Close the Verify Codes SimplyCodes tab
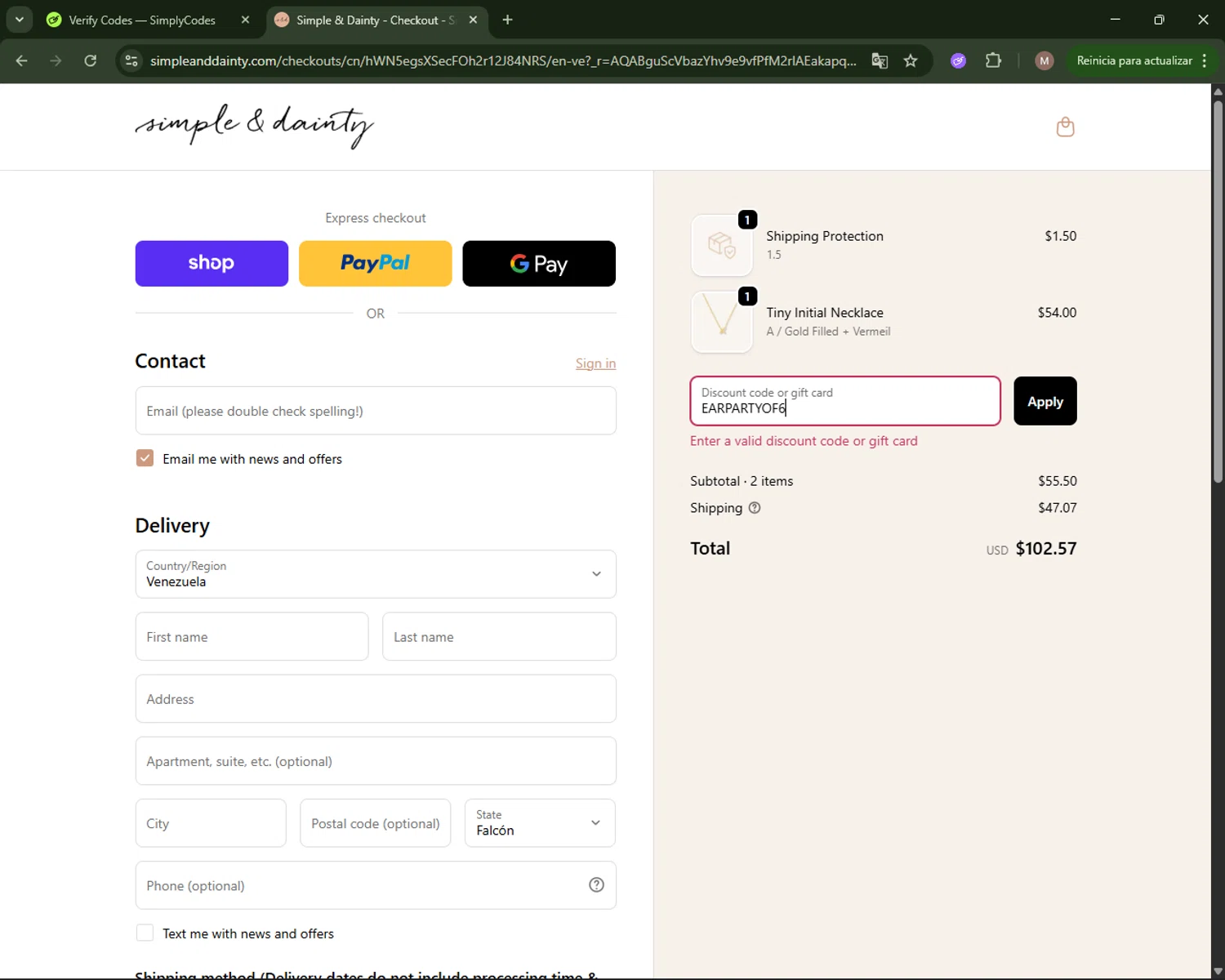This screenshot has width=1225, height=980. pos(245,20)
